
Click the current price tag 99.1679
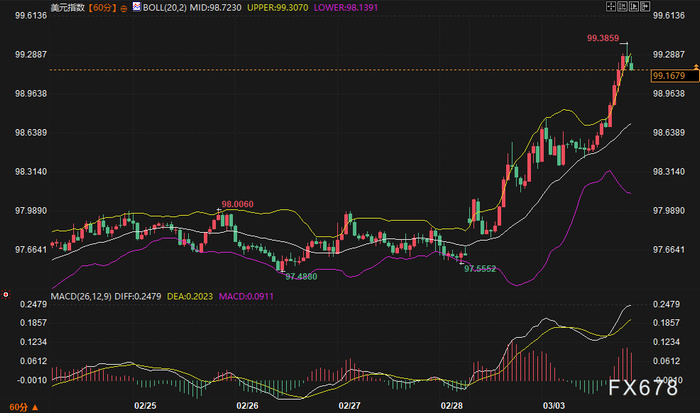tap(675, 76)
